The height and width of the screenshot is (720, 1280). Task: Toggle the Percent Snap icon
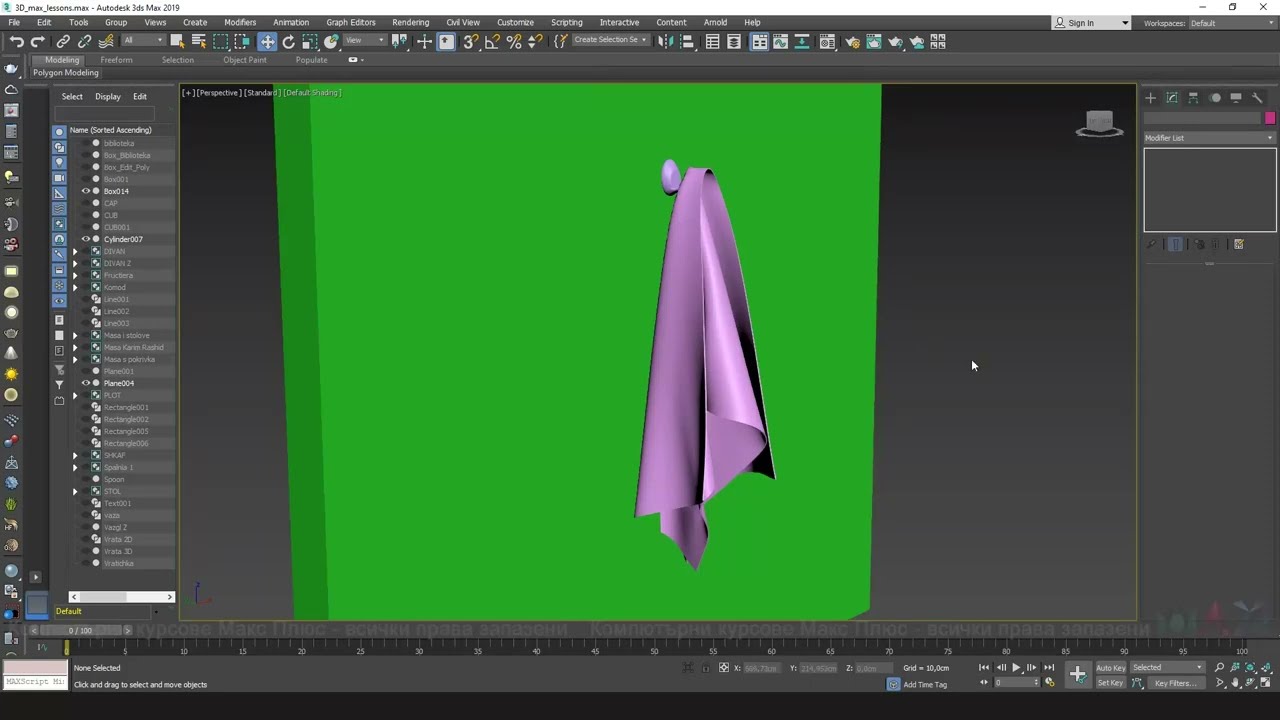coord(514,41)
